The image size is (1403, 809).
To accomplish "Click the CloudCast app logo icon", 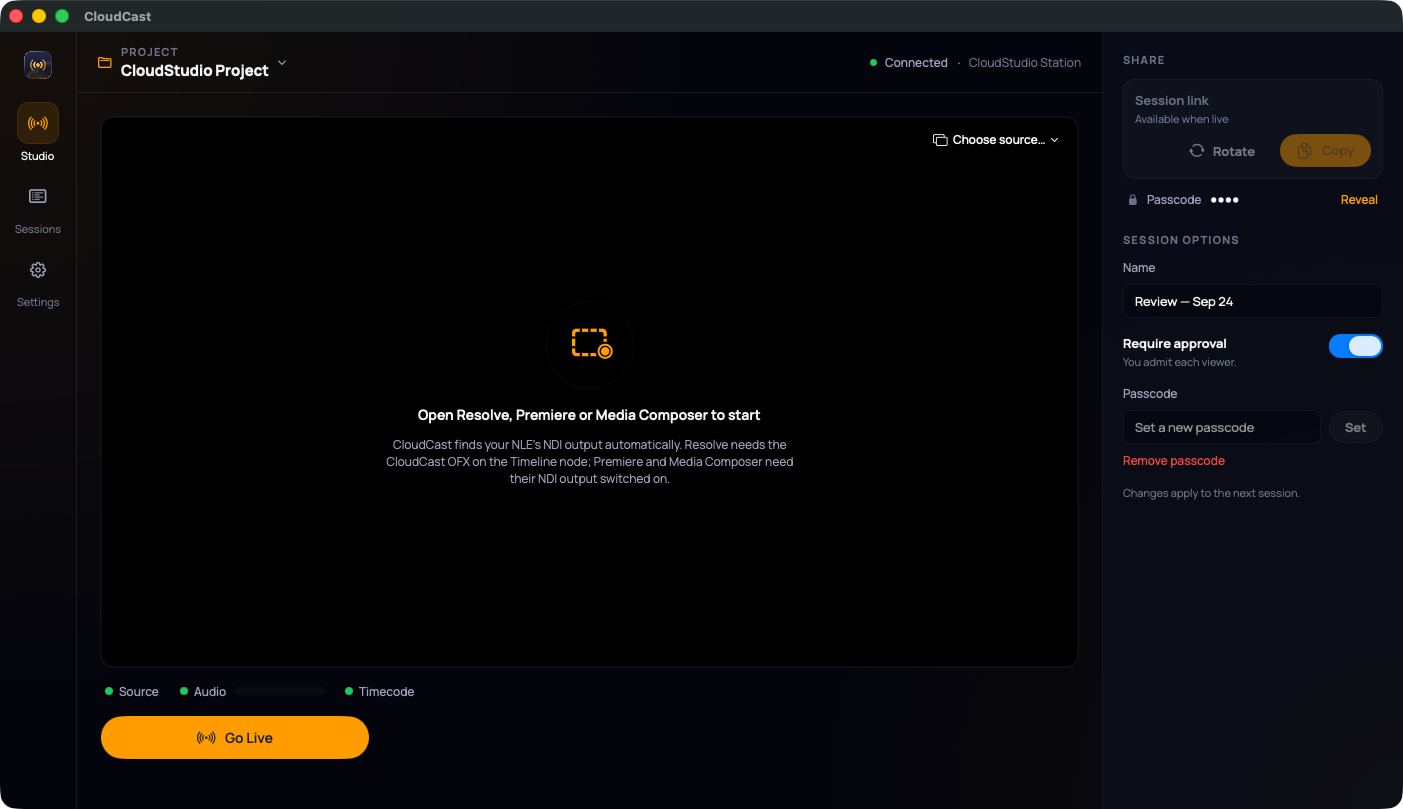I will pyautogui.click(x=38, y=65).
